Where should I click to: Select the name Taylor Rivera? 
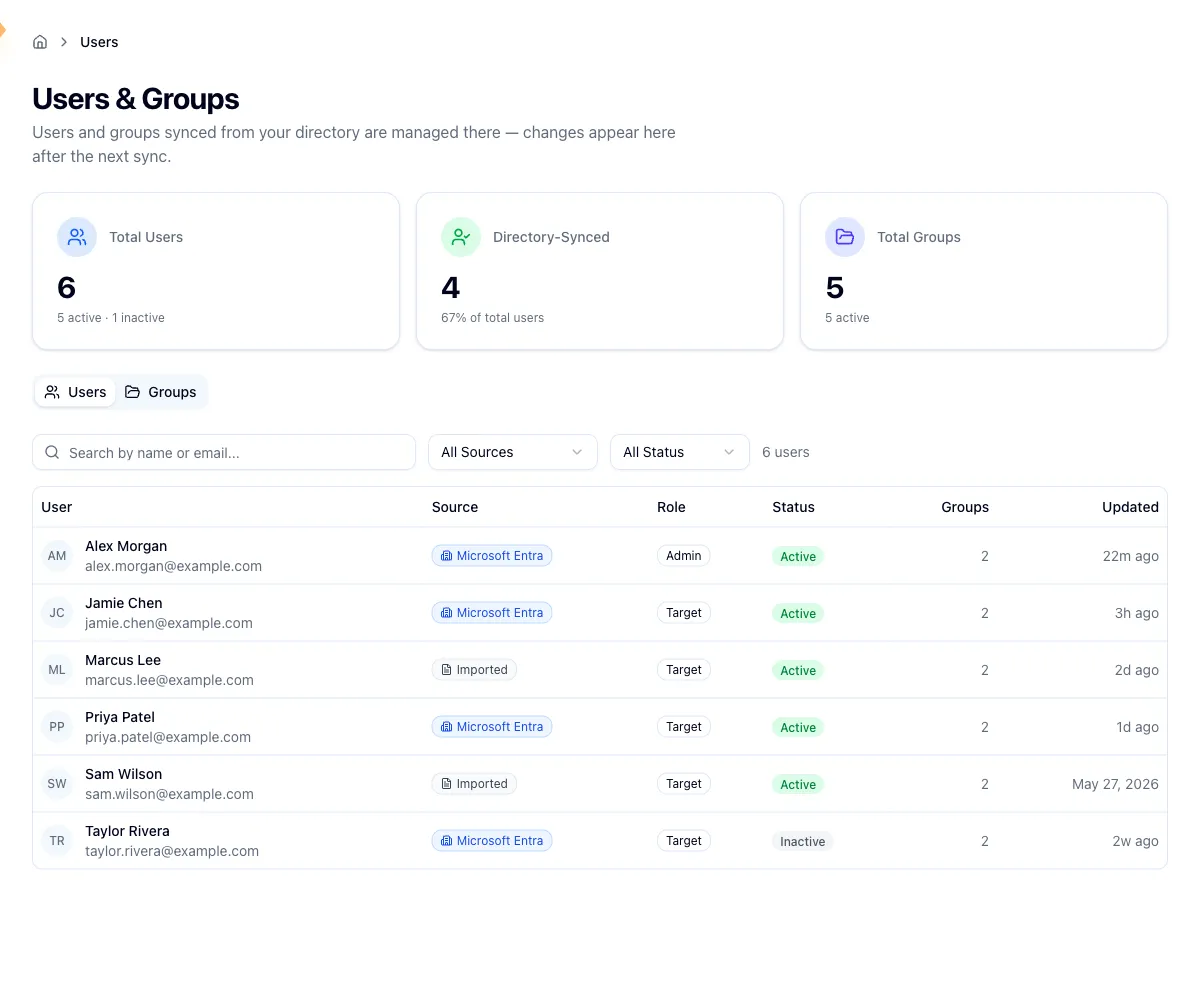[x=128, y=831]
